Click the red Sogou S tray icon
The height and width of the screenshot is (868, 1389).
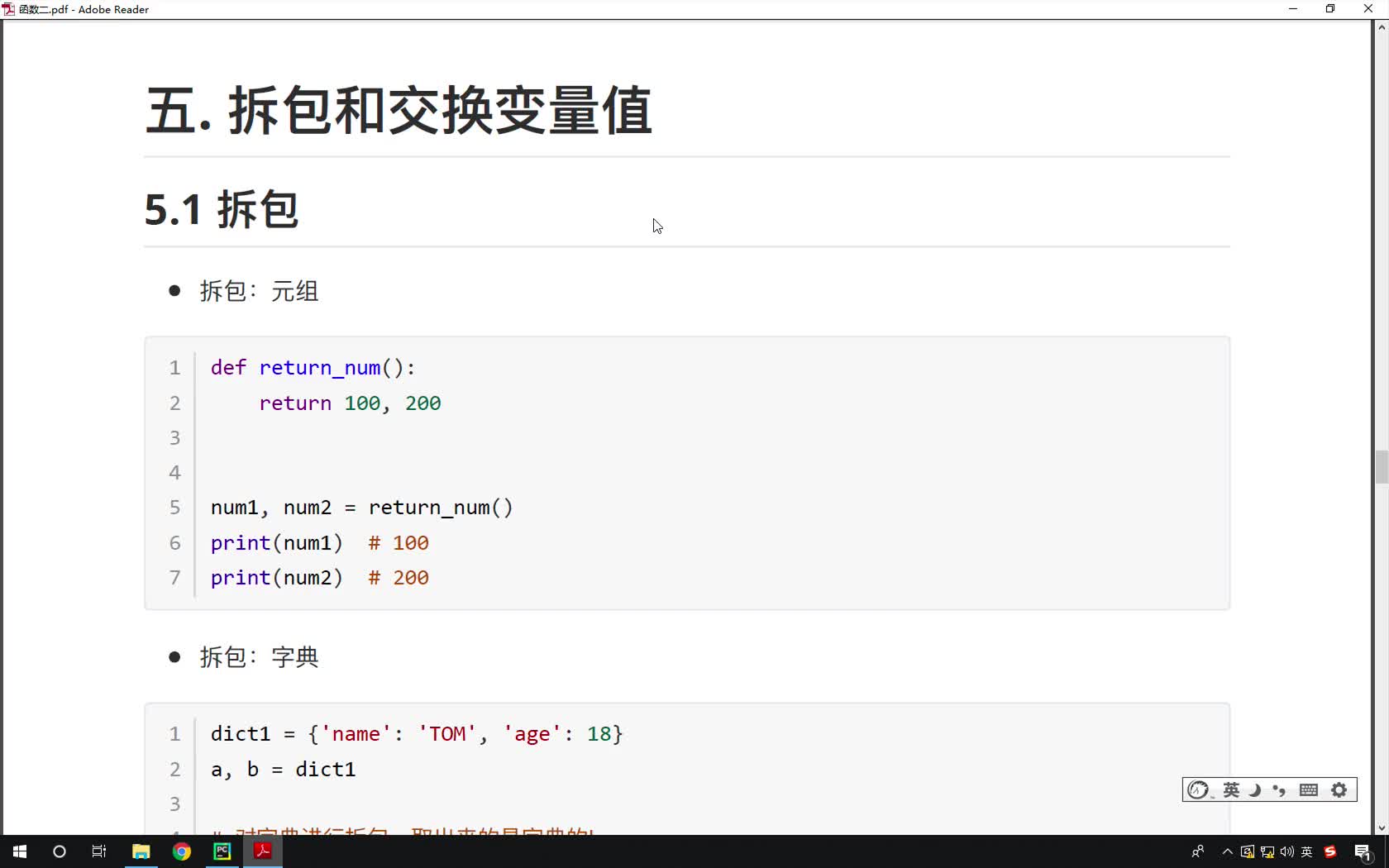[1330, 851]
